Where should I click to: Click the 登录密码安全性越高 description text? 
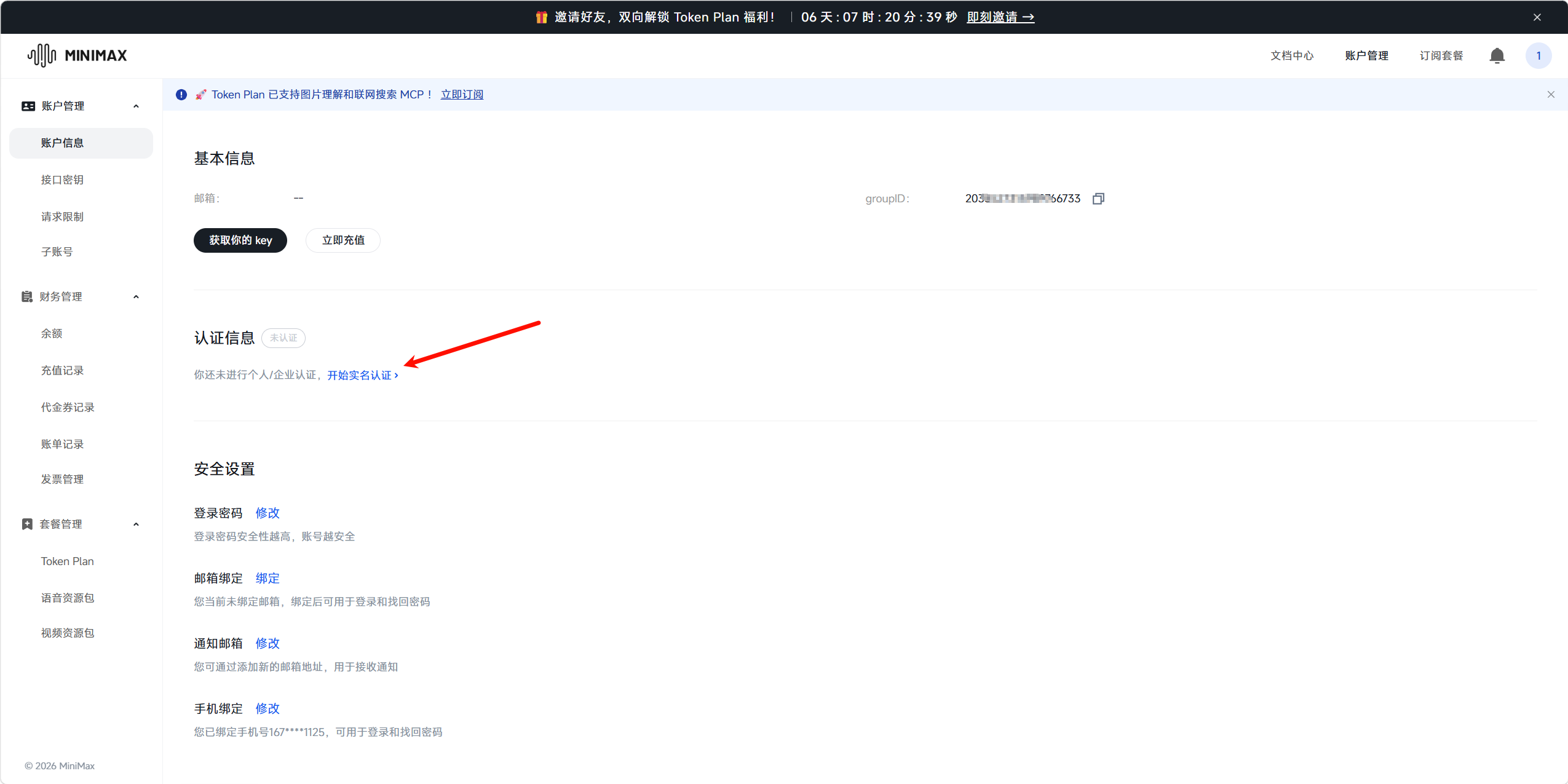[x=275, y=537]
